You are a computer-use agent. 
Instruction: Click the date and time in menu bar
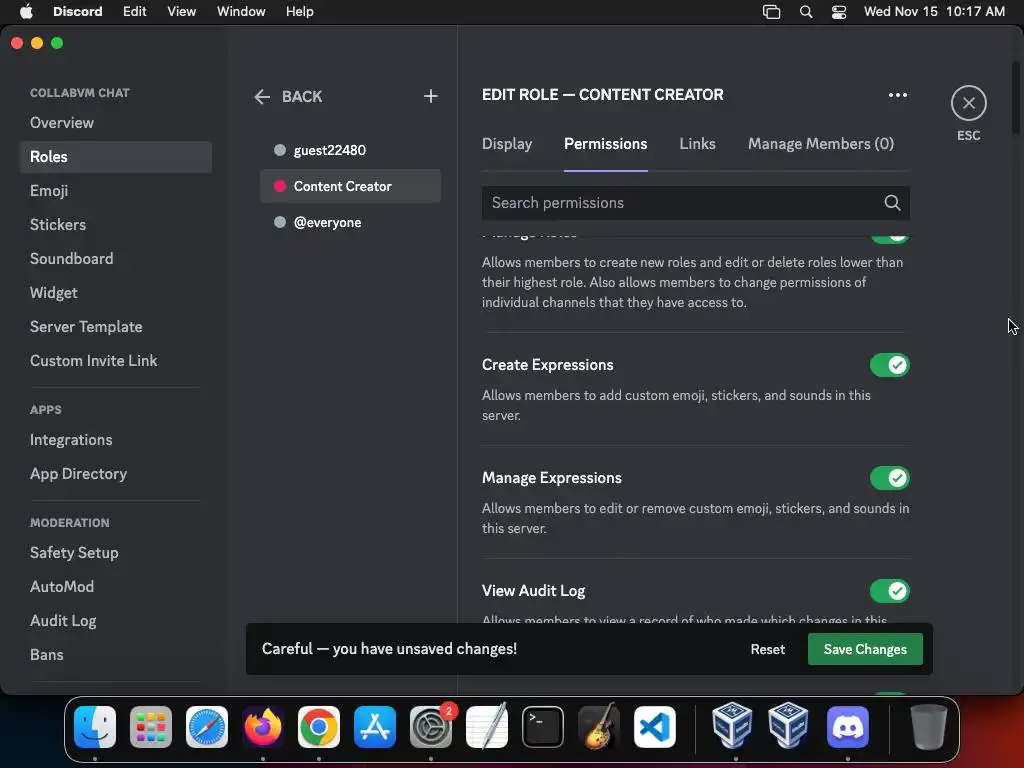point(934,12)
